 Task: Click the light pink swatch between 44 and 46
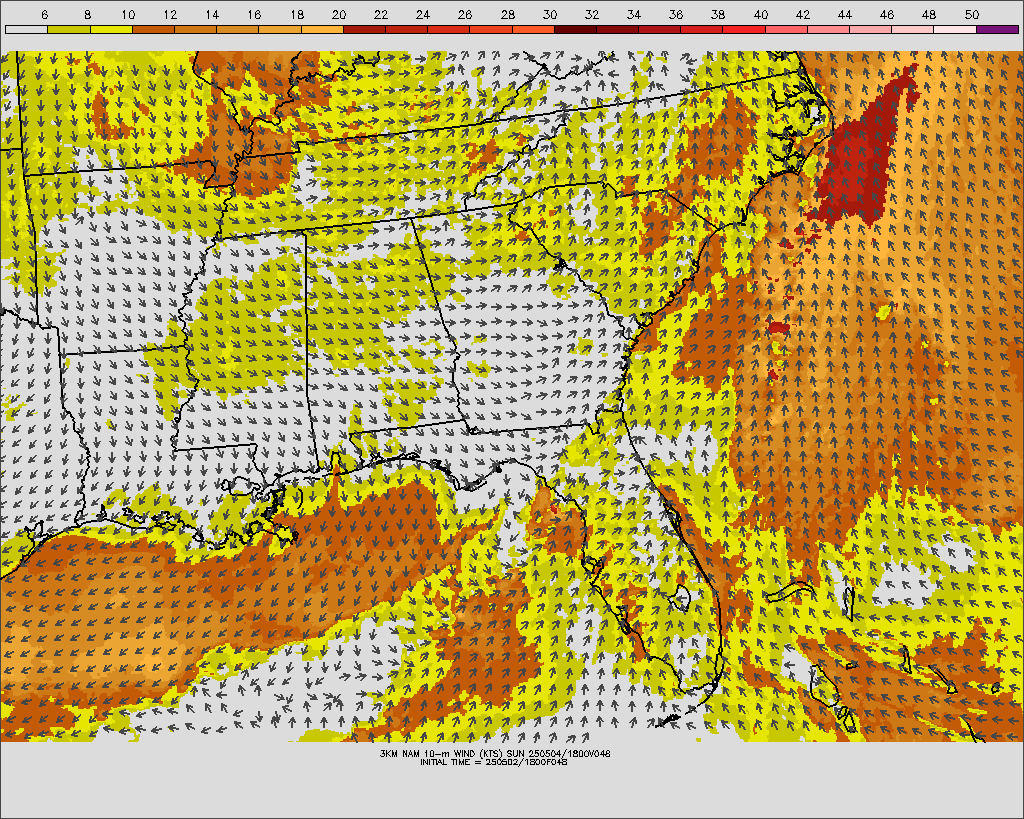[x=871, y=29]
